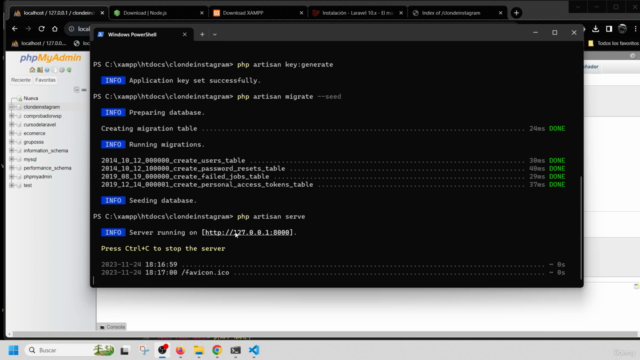Open phpMyAdmin navigation settings gear icon

62,70
